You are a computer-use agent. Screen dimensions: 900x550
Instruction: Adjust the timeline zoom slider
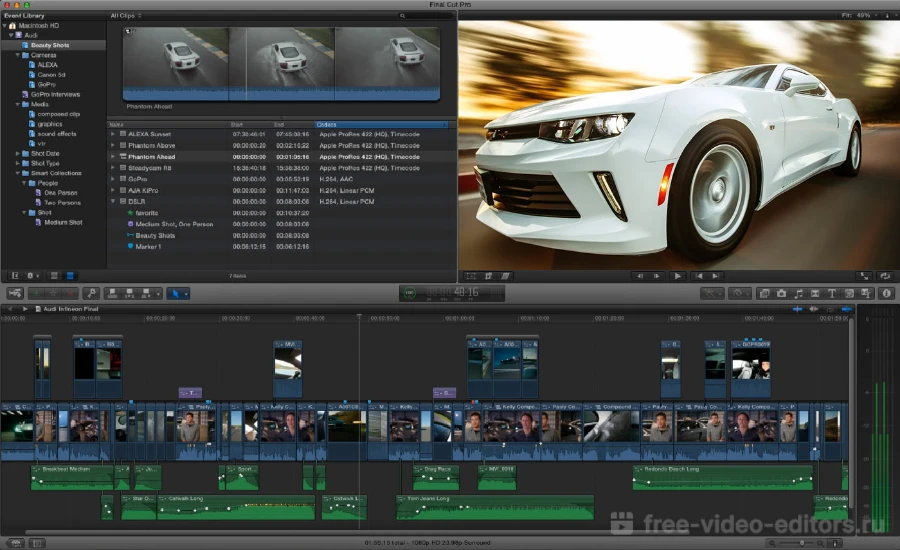pyautogui.click(x=801, y=543)
